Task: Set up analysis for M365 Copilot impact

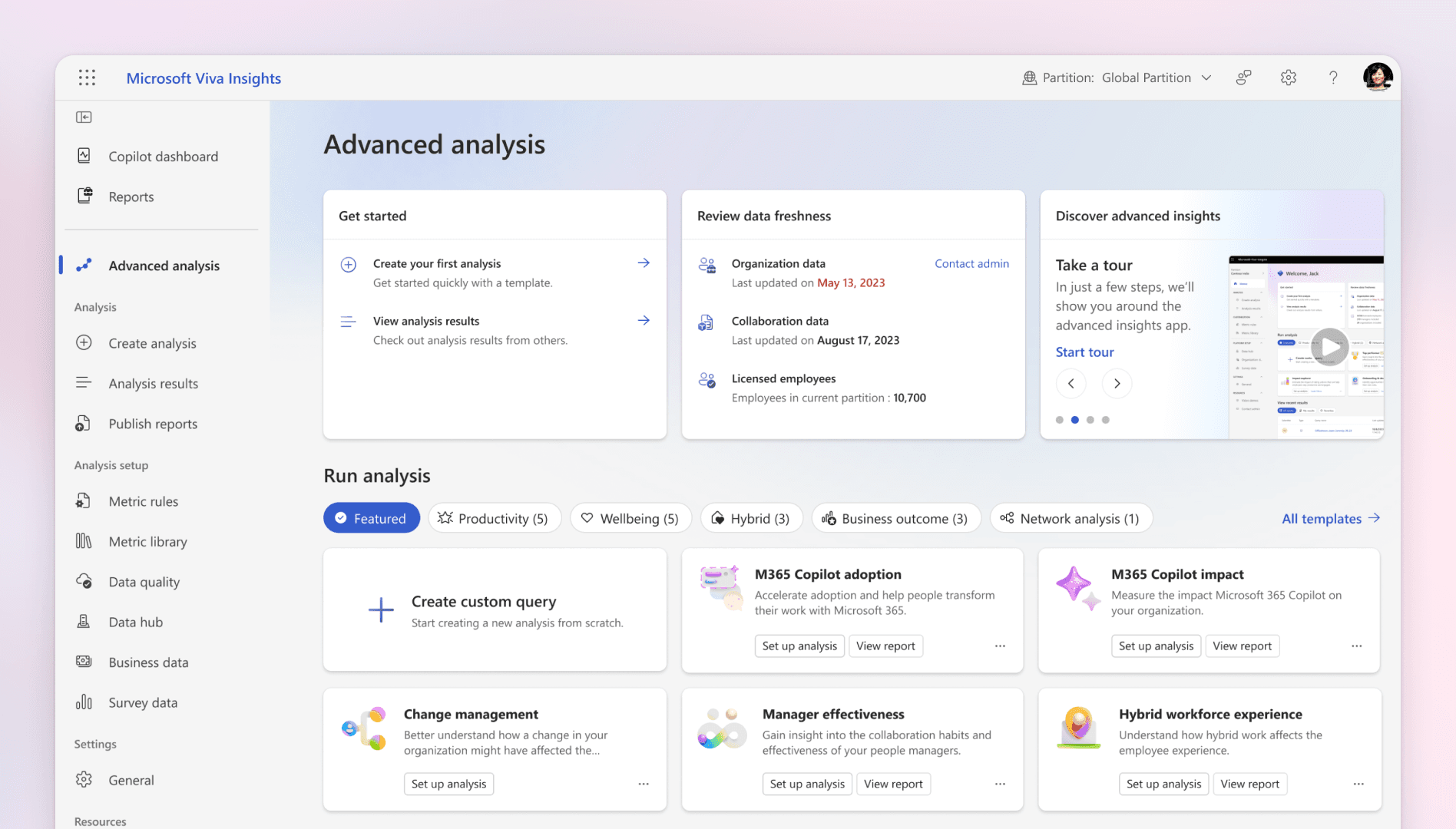Action: click(1156, 646)
